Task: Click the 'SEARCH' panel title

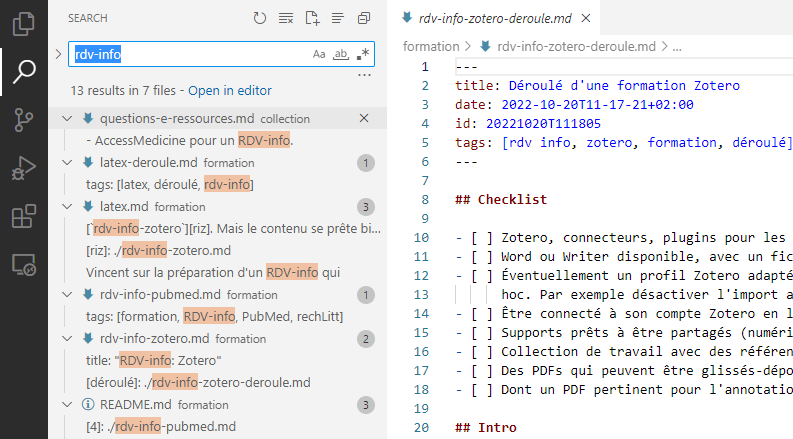Action: coord(88,18)
